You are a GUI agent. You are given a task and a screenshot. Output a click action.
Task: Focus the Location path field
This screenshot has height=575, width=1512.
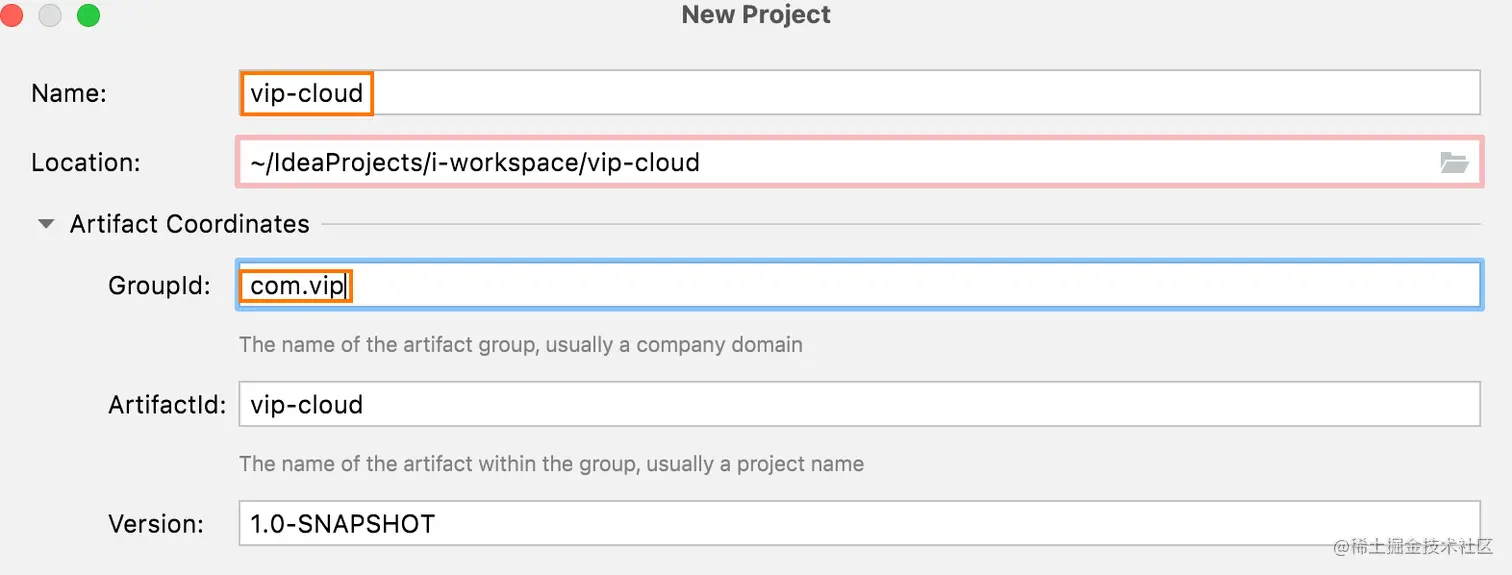tap(830, 162)
